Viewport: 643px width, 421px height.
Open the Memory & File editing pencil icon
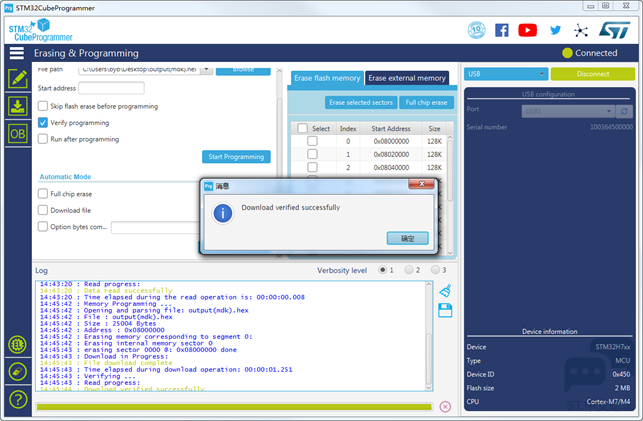coord(18,79)
